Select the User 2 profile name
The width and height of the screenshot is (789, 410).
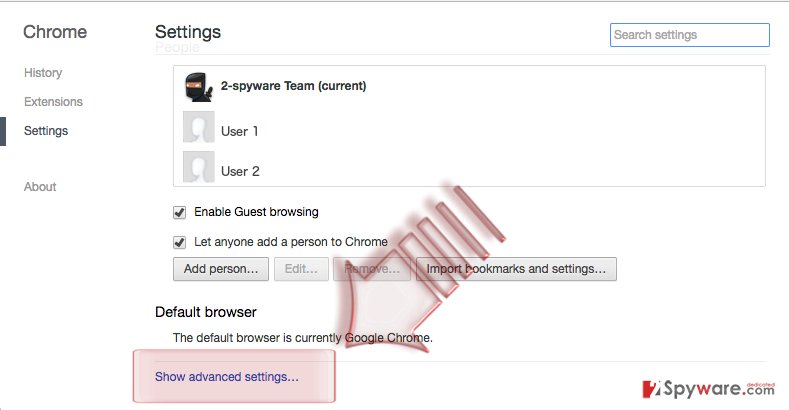click(240, 172)
